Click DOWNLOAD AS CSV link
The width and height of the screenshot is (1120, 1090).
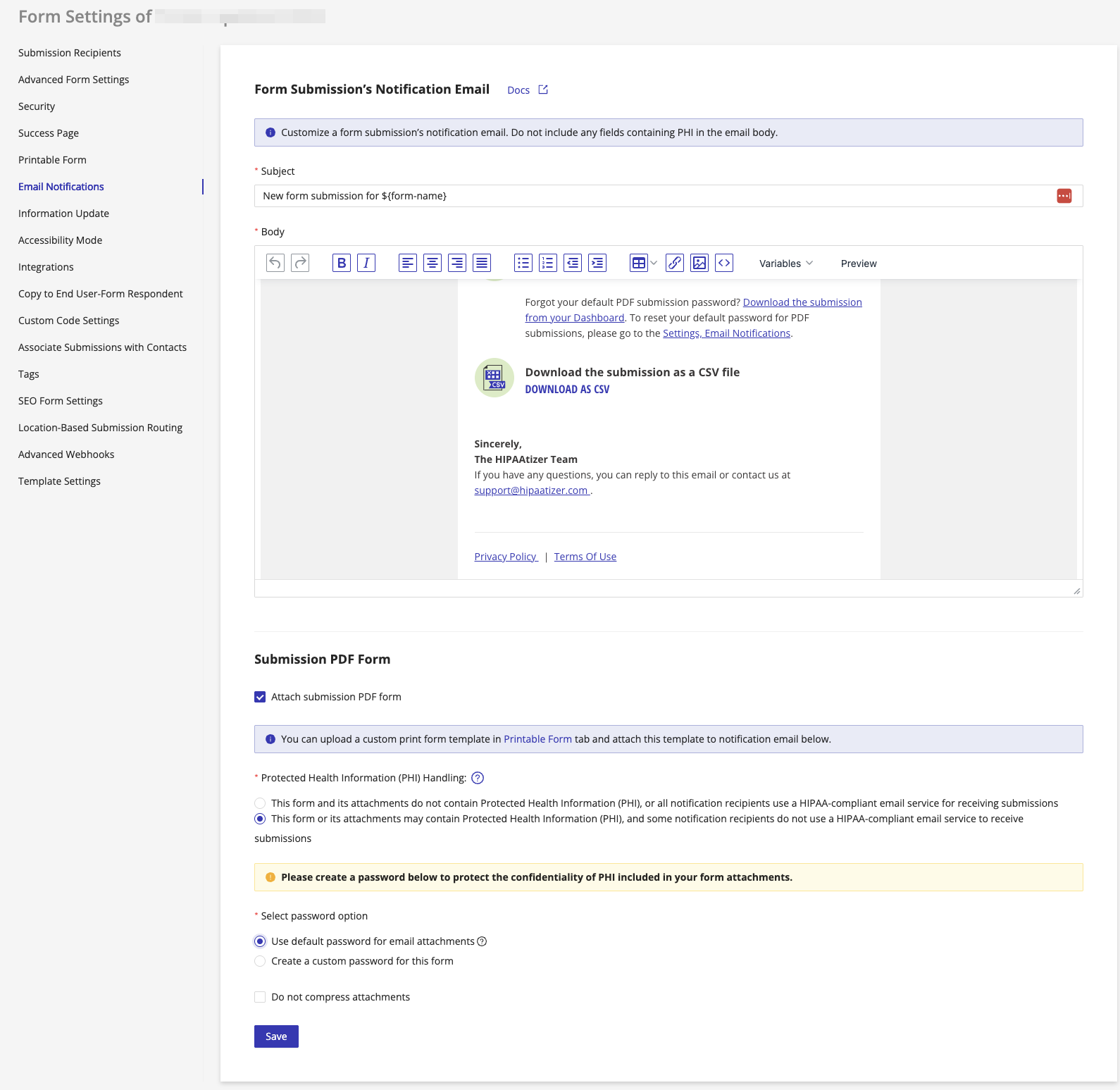coord(567,389)
